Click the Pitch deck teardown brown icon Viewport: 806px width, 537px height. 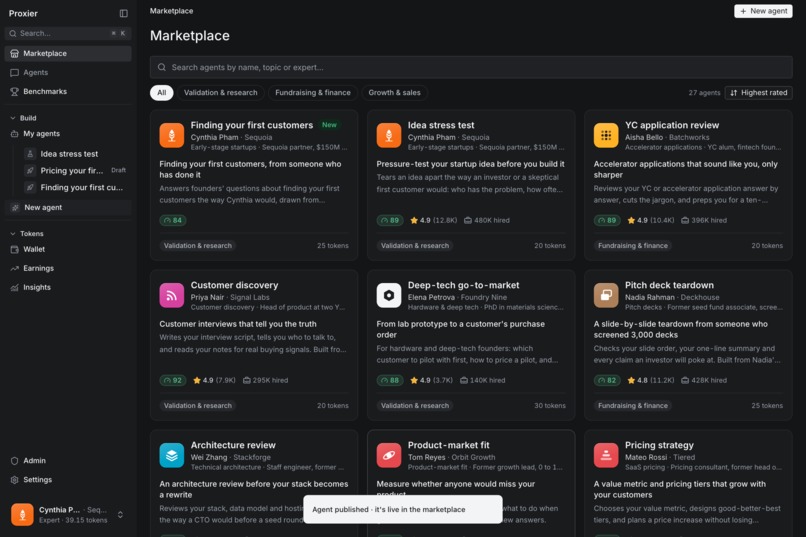pos(606,295)
